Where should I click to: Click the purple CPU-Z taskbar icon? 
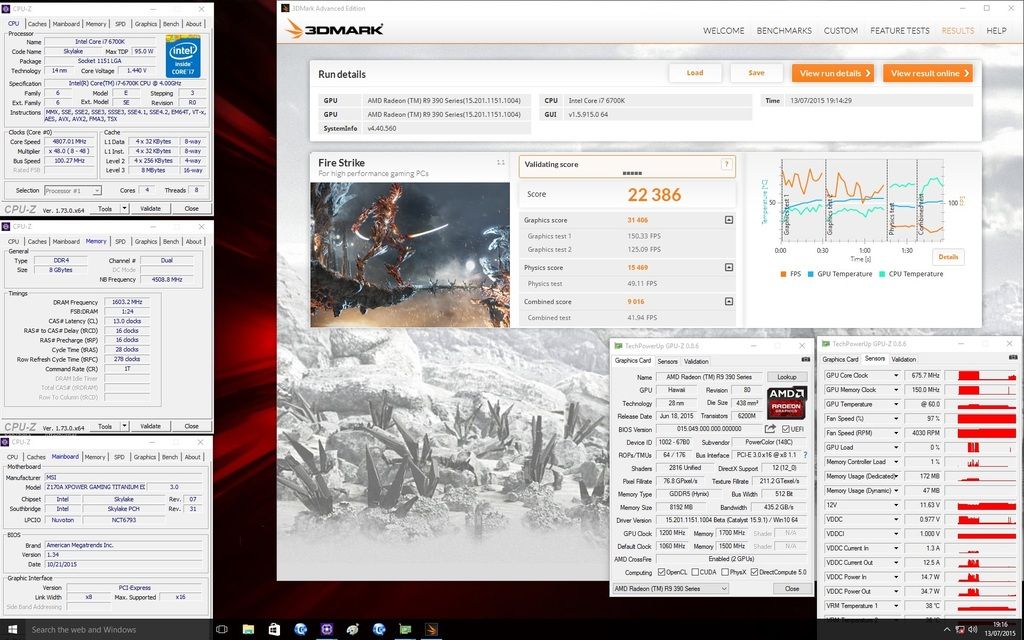point(327,630)
